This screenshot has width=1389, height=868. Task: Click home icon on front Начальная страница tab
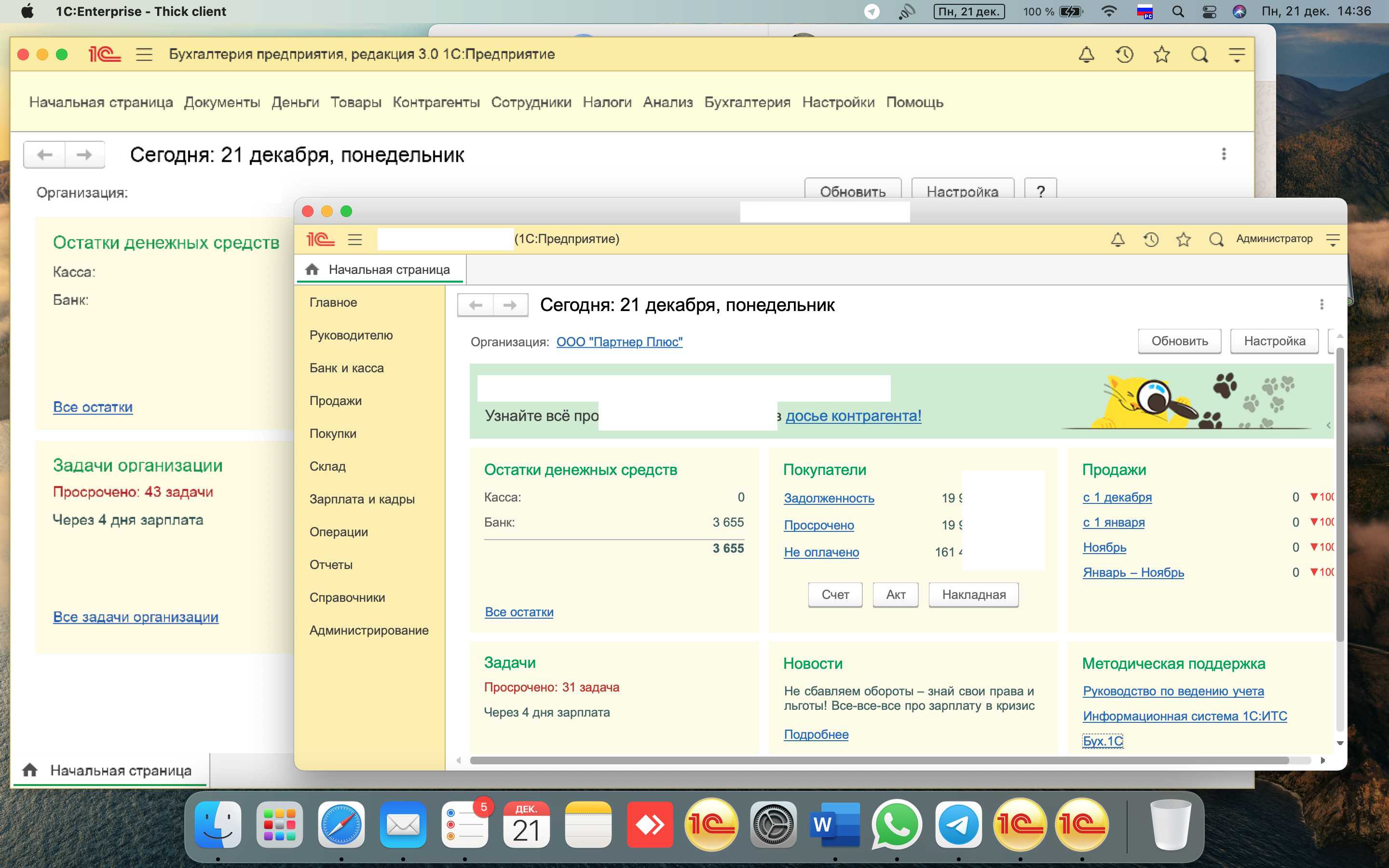312,269
